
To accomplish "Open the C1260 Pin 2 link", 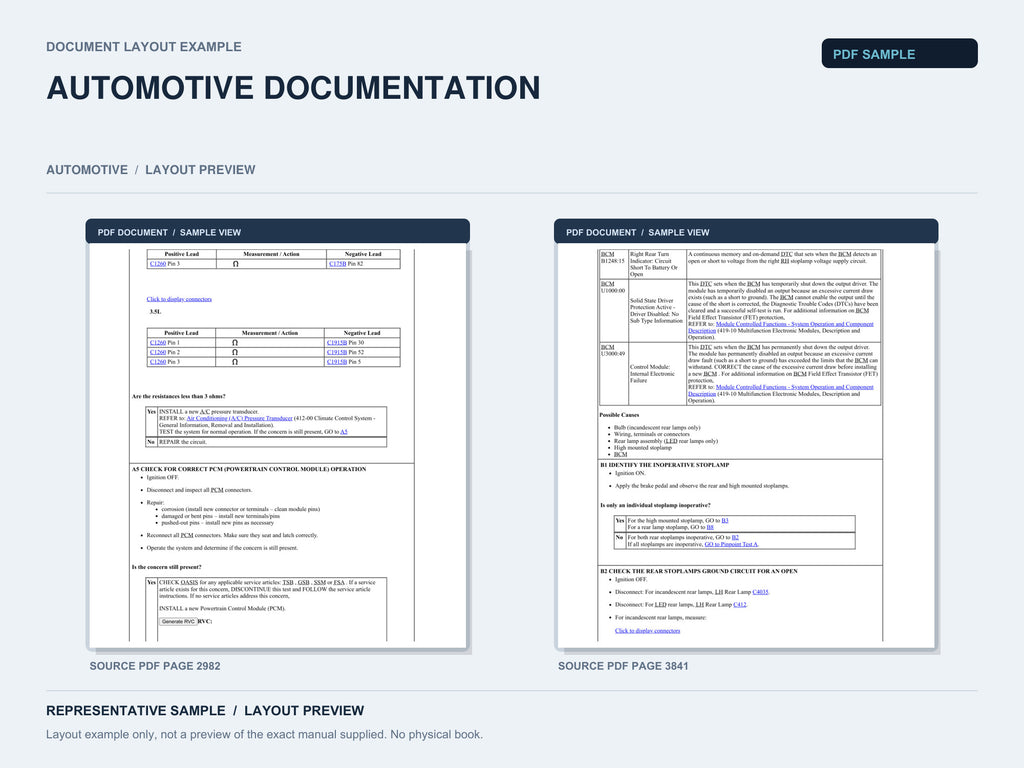I will click(x=157, y=352).
